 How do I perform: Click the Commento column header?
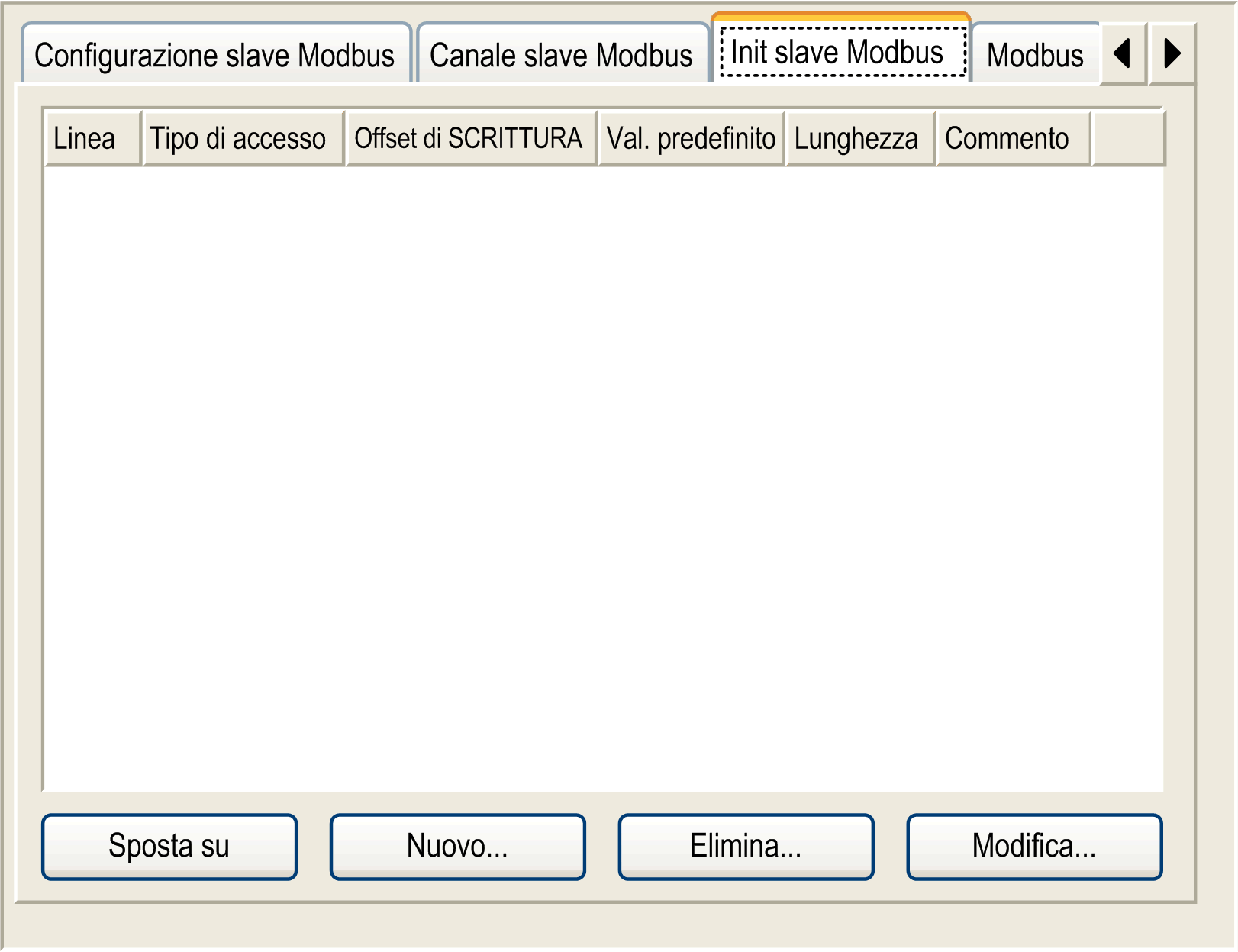click(x=1014, y=138)
